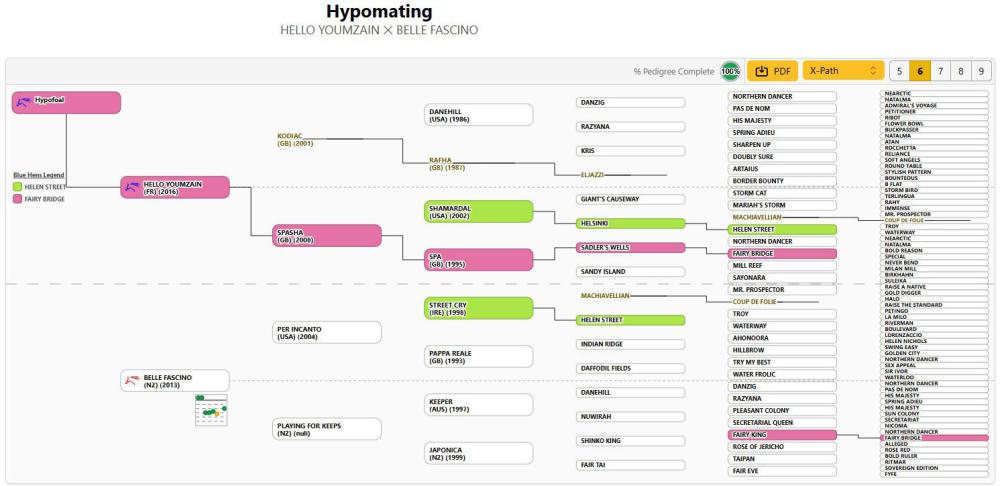Select 5 generations
The height and width of the screenshot is (486, 1000).
(899, 71)
